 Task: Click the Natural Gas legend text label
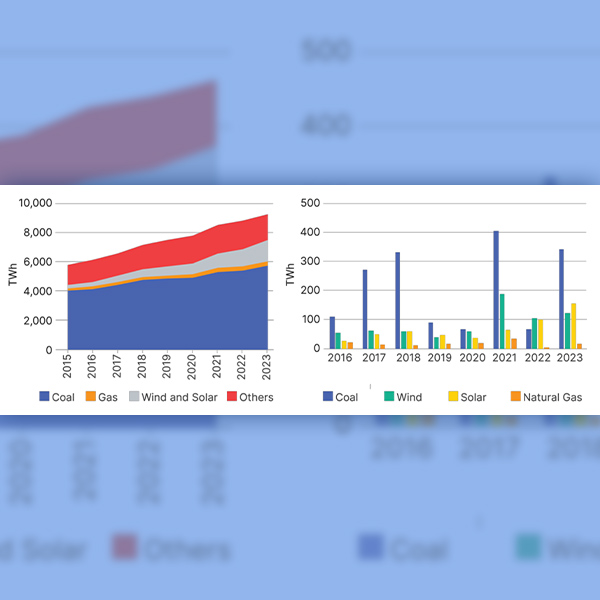[x=553, y=397]
